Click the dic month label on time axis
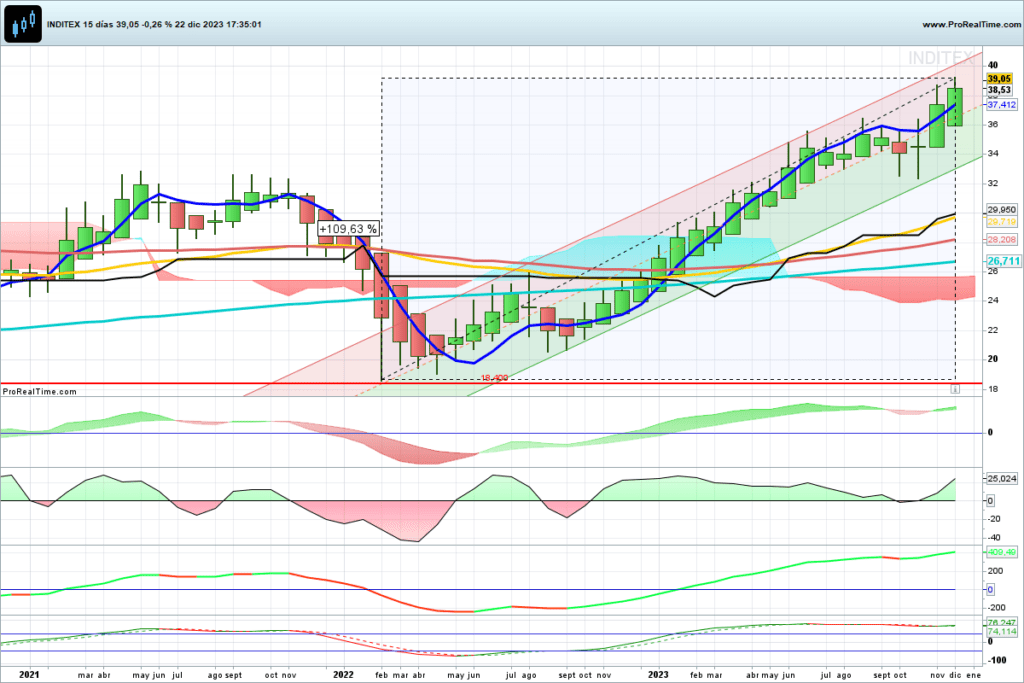The width and height of the screenshot is (1024, 683). pyautogui.click(x=955, y=675)
